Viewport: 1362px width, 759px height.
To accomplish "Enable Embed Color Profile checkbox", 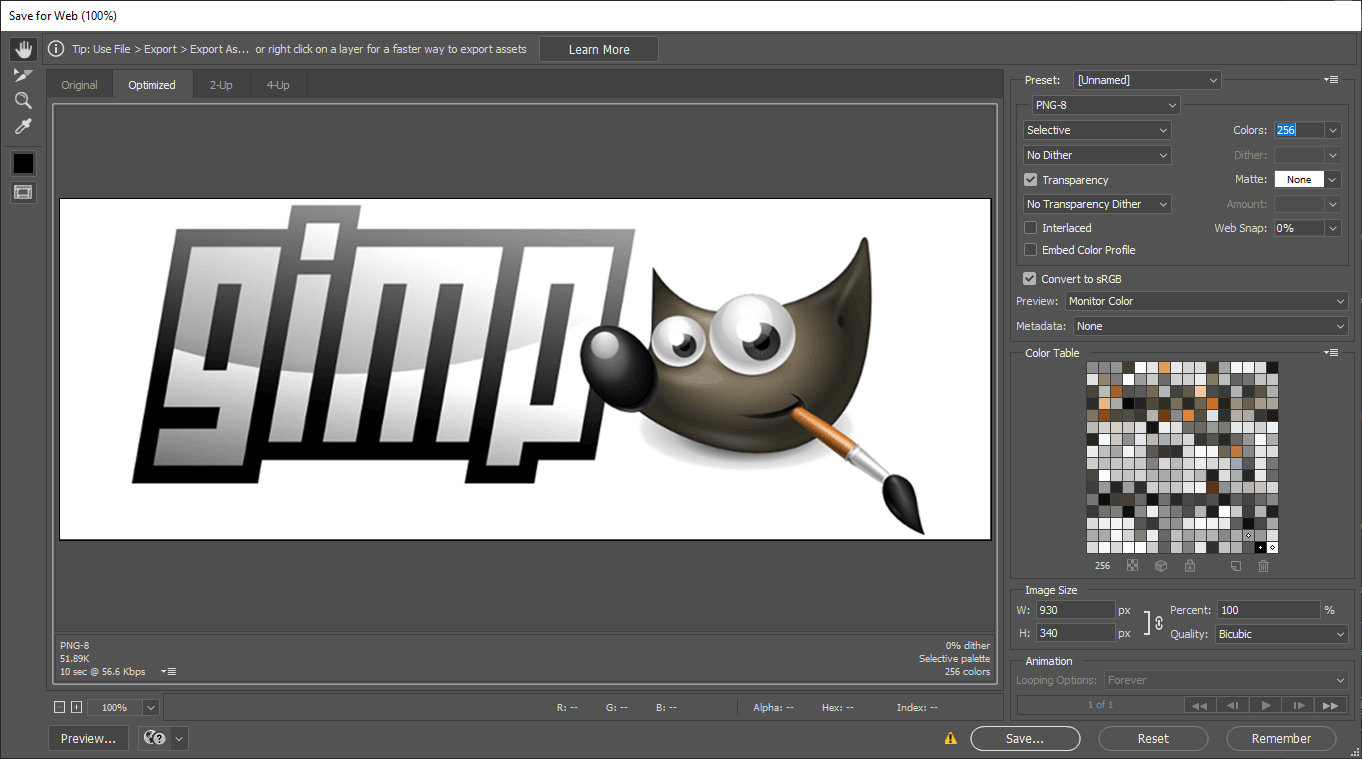I will coord(1030,250).
